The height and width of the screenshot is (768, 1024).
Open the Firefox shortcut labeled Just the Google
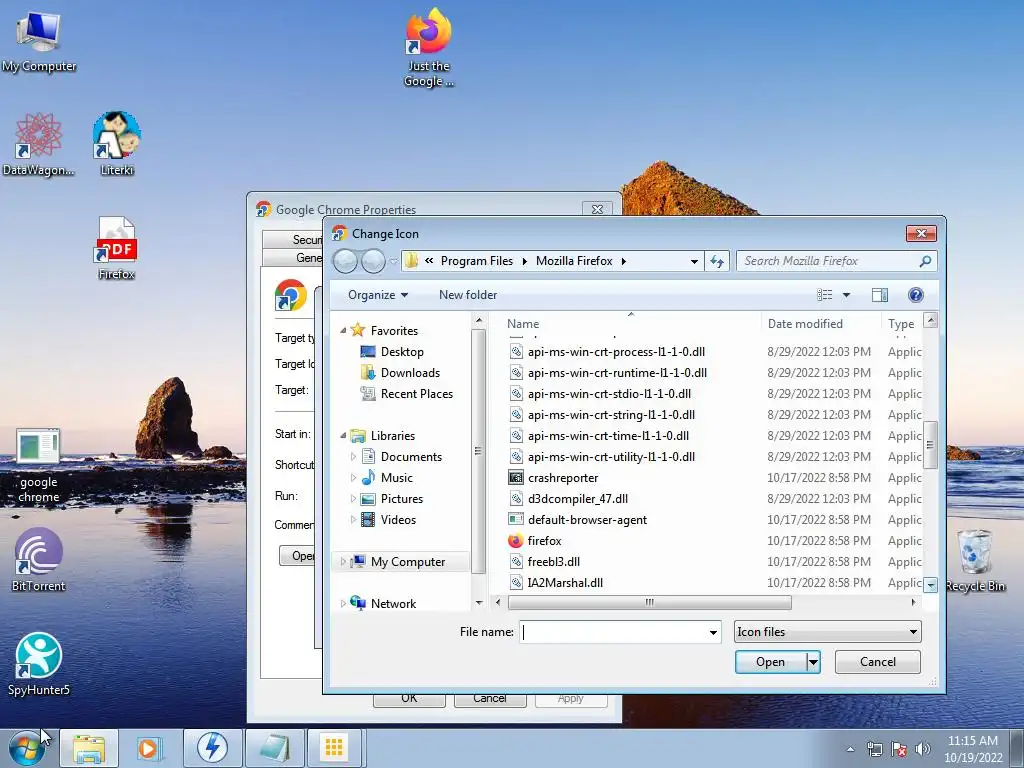coord(428,48)
